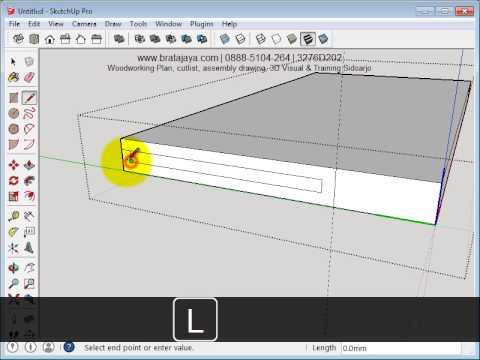Open Instructor help question-mark icon
Screen dimensions: 480x360
click(69, 348)
